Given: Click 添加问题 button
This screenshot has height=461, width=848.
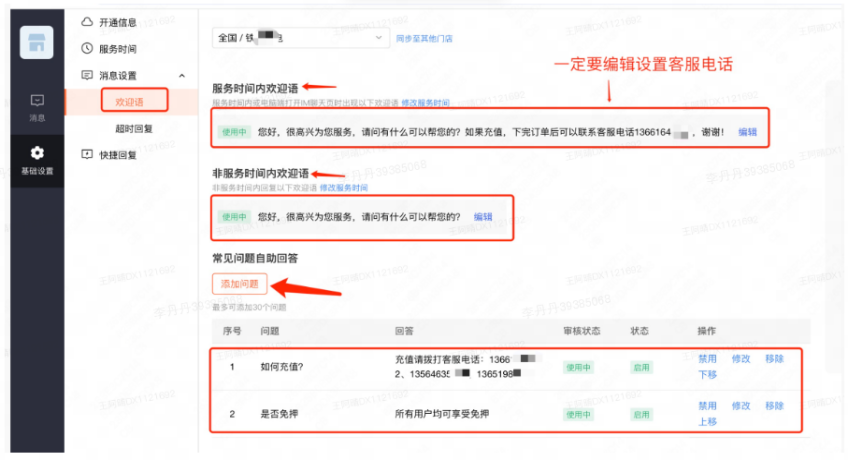Looking at the screenshot, I should 239,283.
